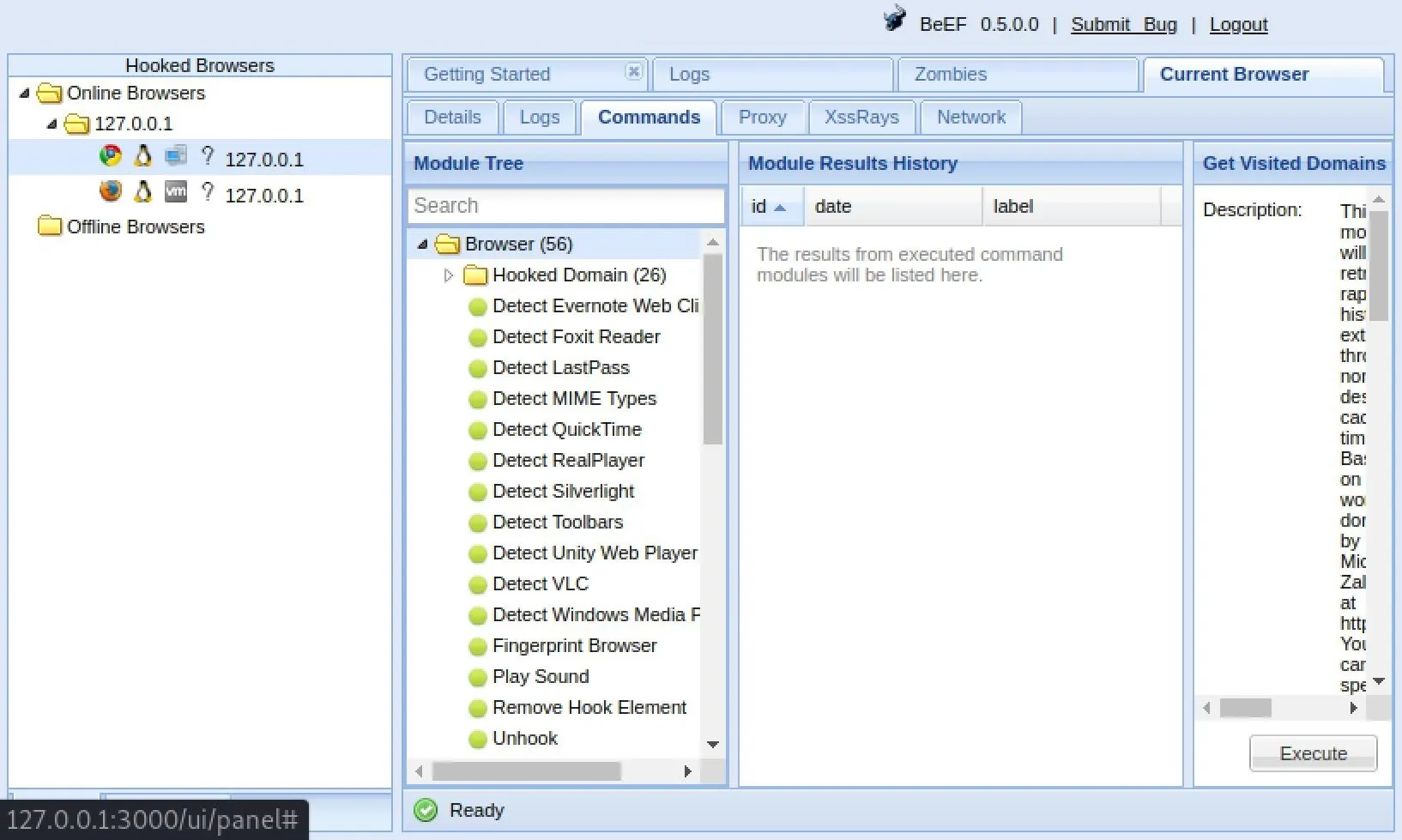Image resolution: width=1402 pixels, height=840 pixels.
Task: Click green status dot beside Fingerprint Browser
Action: [x=478, y=647]
